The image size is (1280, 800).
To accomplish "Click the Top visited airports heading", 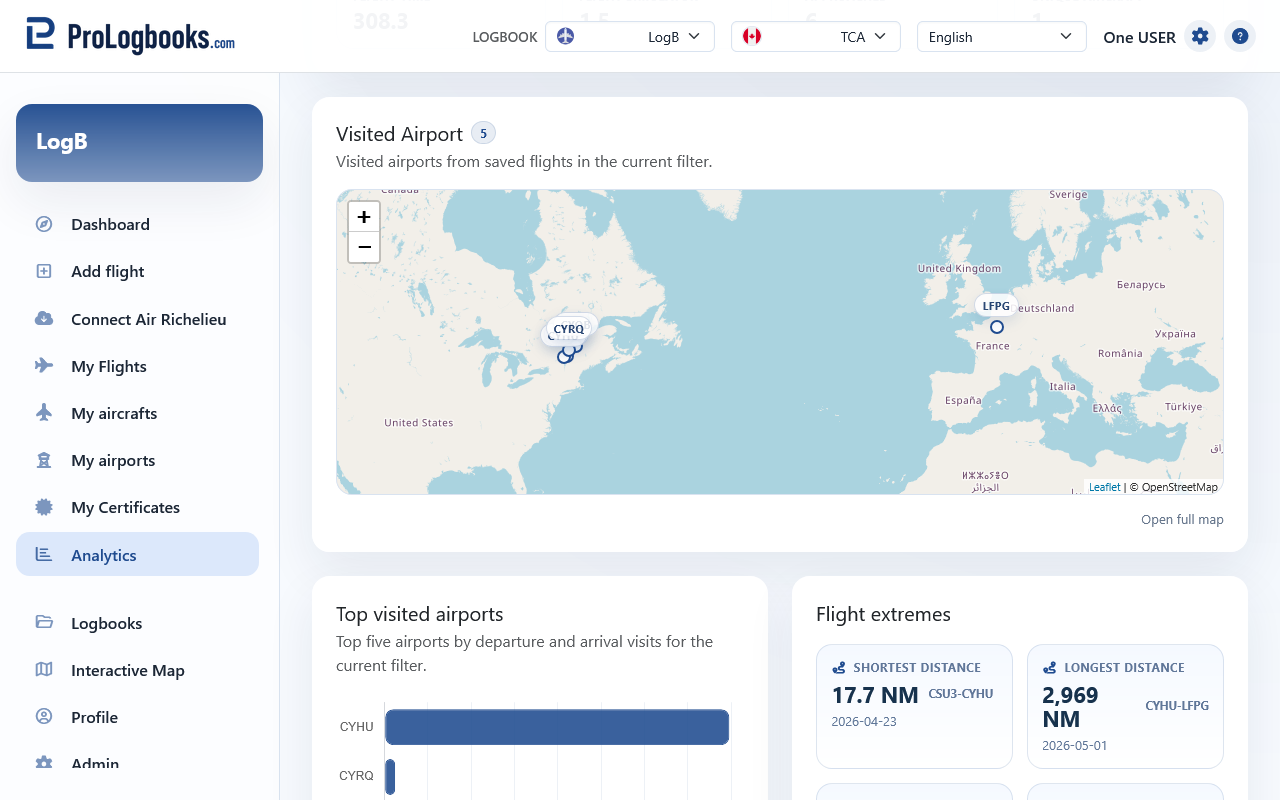I will point(420,614).
